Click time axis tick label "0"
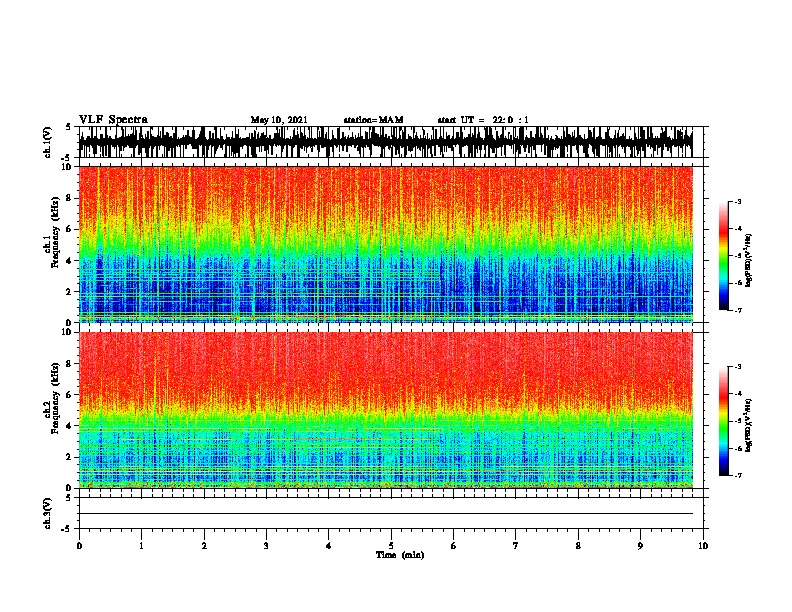Image resolution: width=792 pixels, height=612 pixels. [79, 546]
